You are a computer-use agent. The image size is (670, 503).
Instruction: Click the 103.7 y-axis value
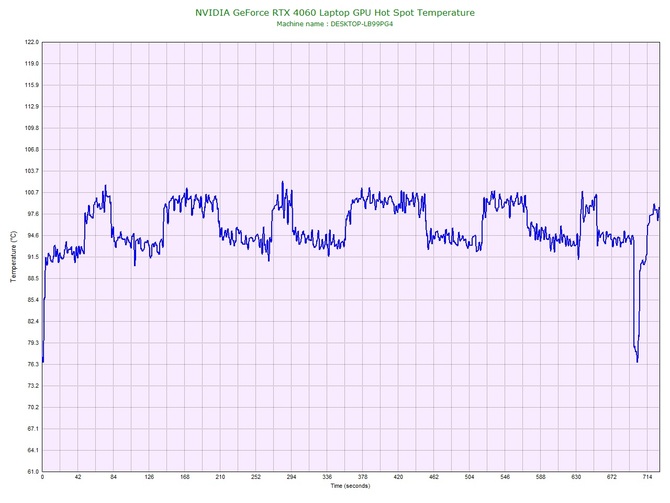32,171
